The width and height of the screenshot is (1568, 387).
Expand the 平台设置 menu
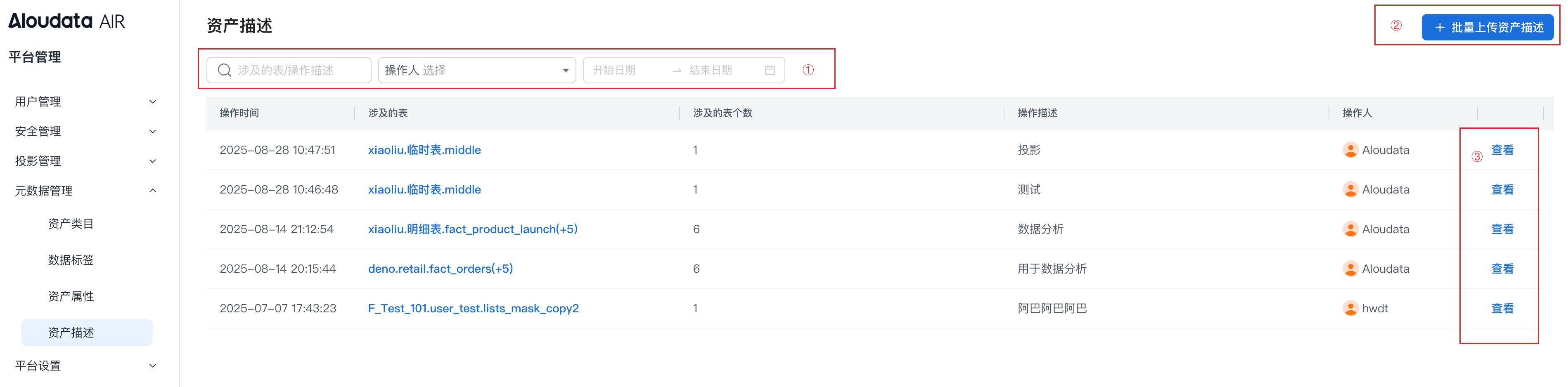pyautogui.click(x=85, y=366)
